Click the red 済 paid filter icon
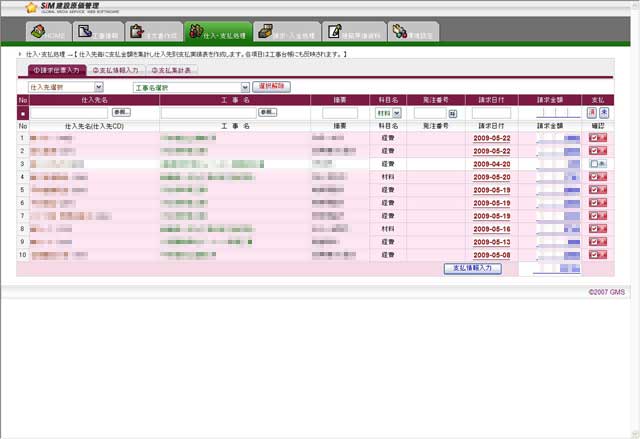640x439 pixels. [591, 113]
